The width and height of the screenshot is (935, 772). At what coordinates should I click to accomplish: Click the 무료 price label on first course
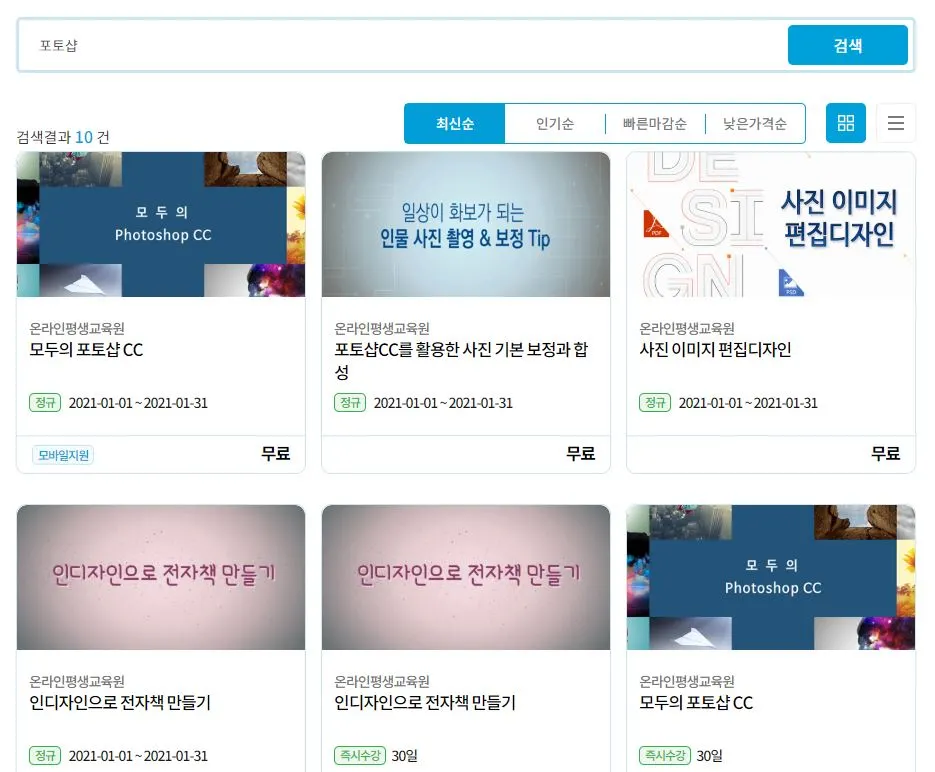(x=276, y=453)
